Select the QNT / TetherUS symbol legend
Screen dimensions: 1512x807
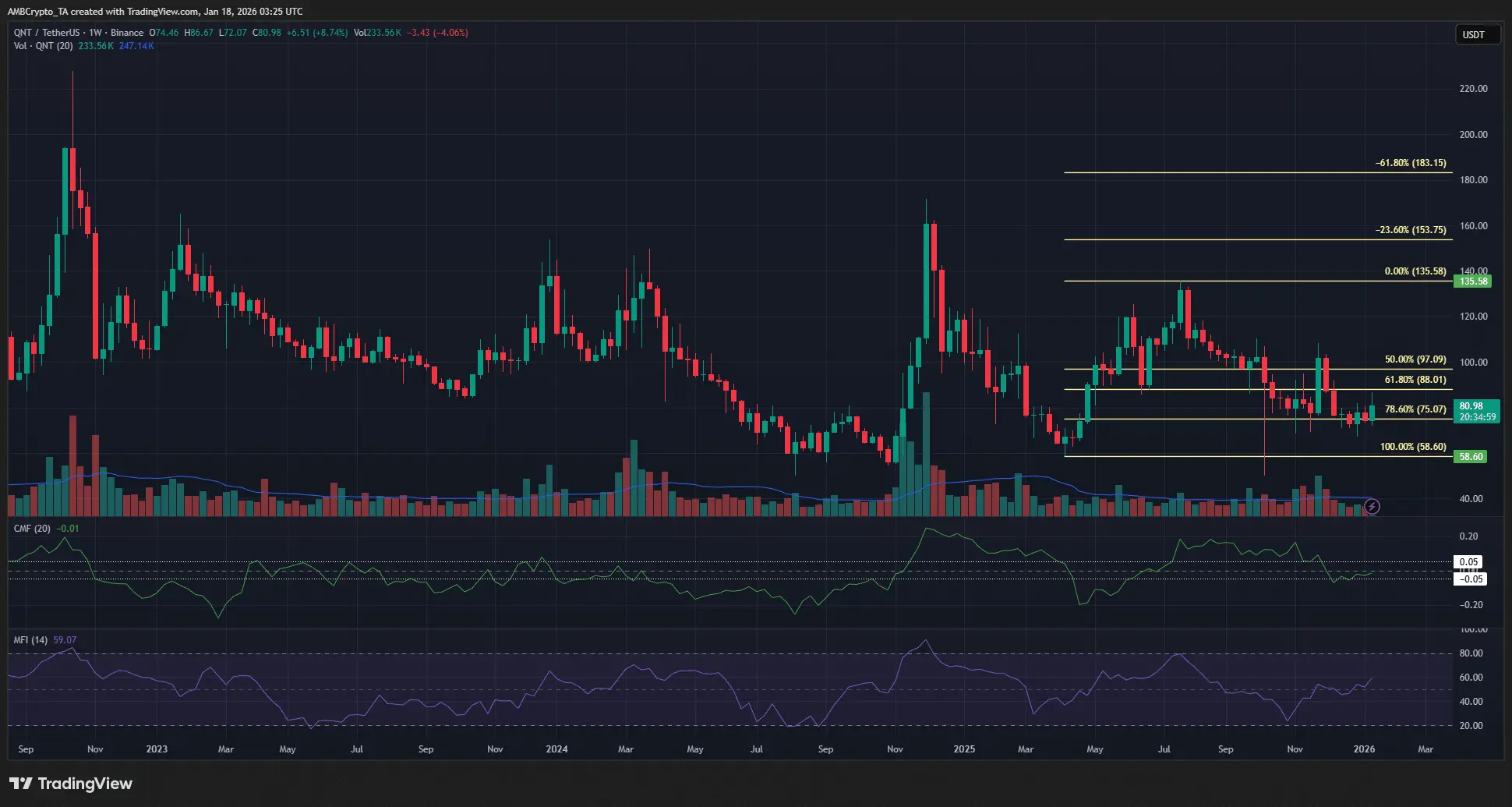(78, 33)
